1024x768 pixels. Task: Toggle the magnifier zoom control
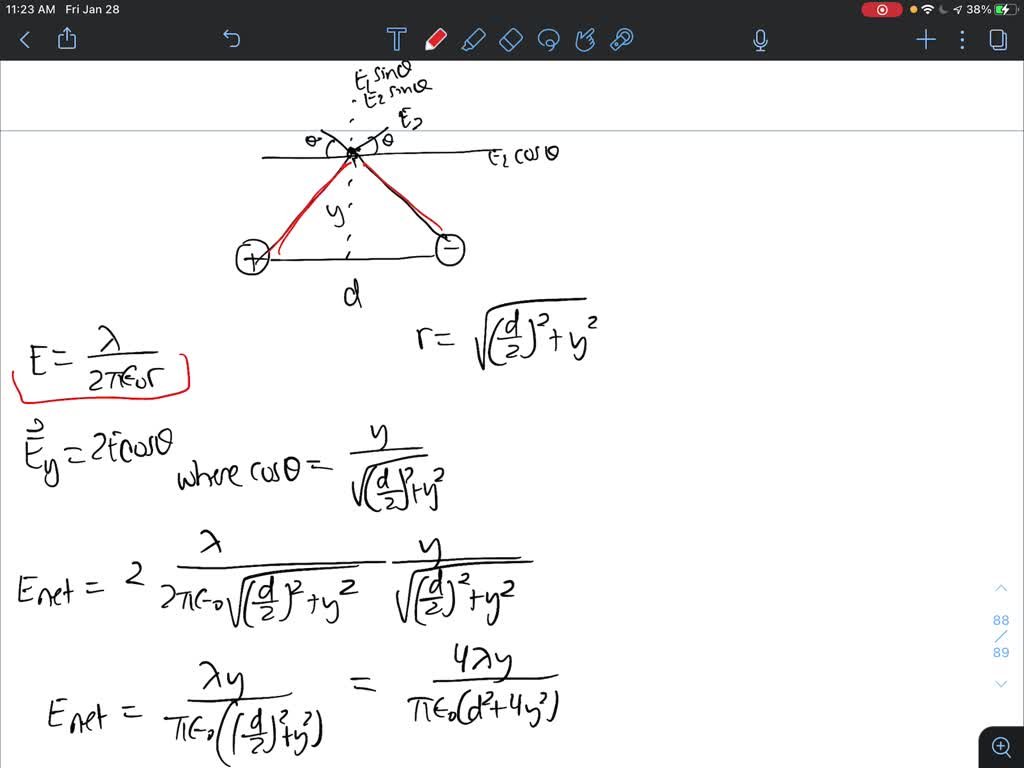[1001, 746]
